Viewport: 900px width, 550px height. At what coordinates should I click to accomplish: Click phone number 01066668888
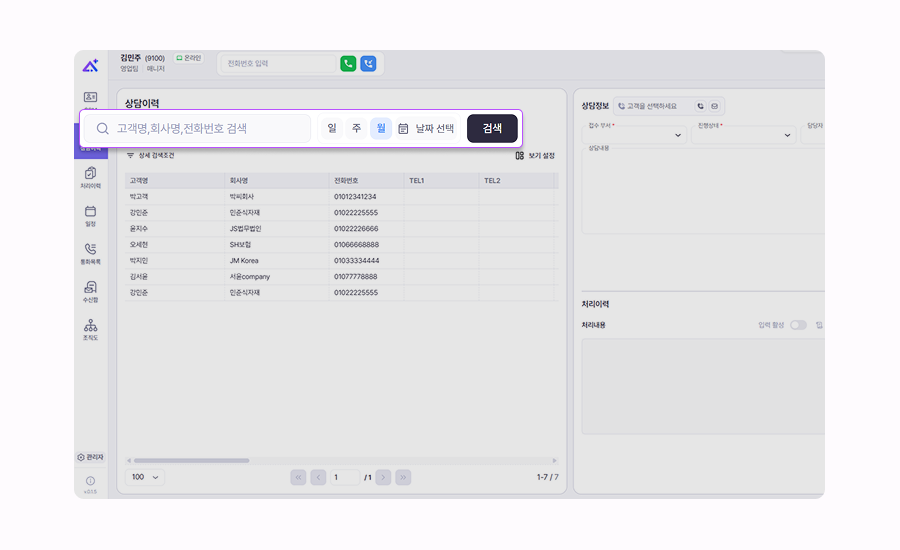click(356, 245)
